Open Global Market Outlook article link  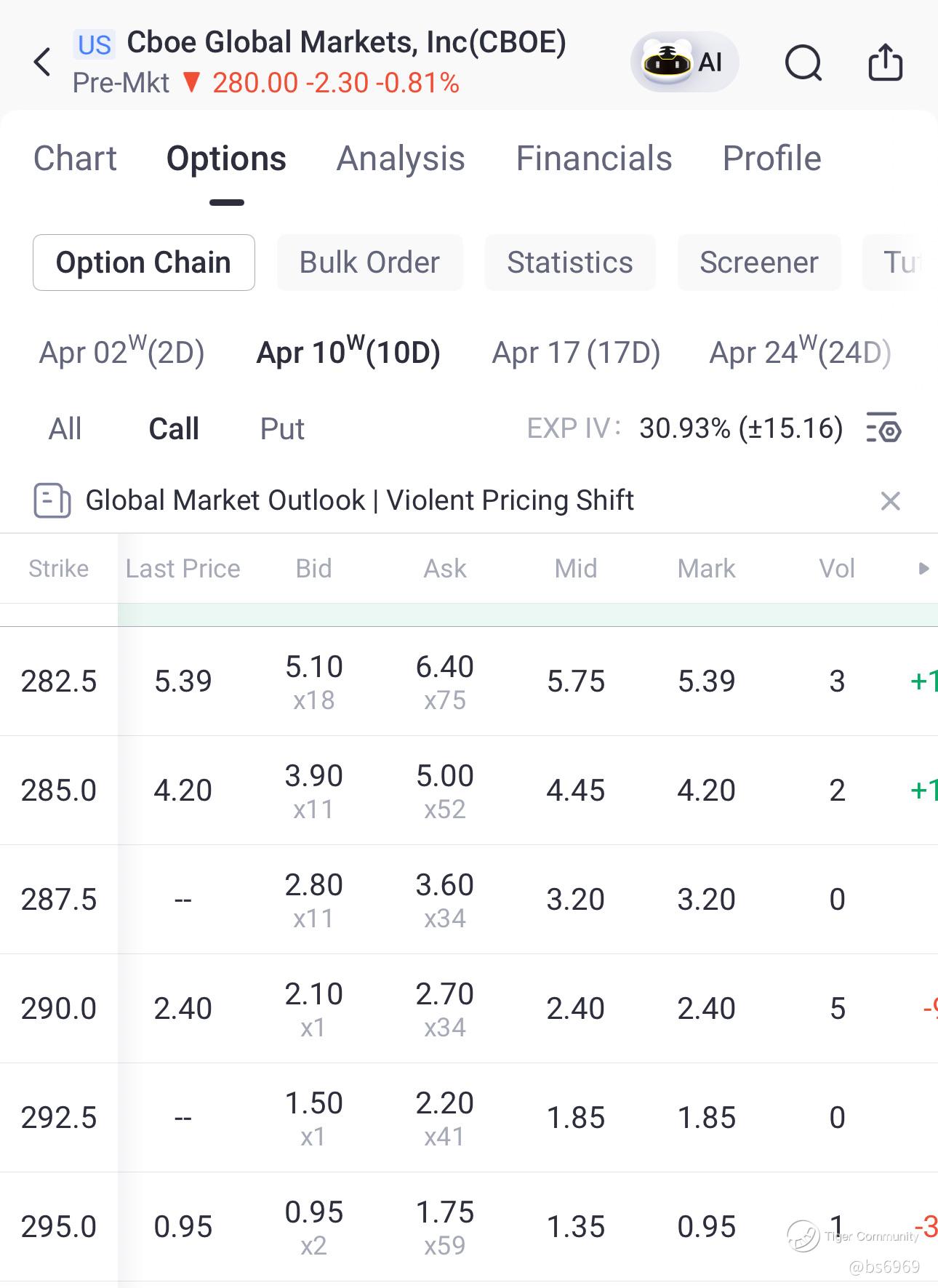pos(359,501)
